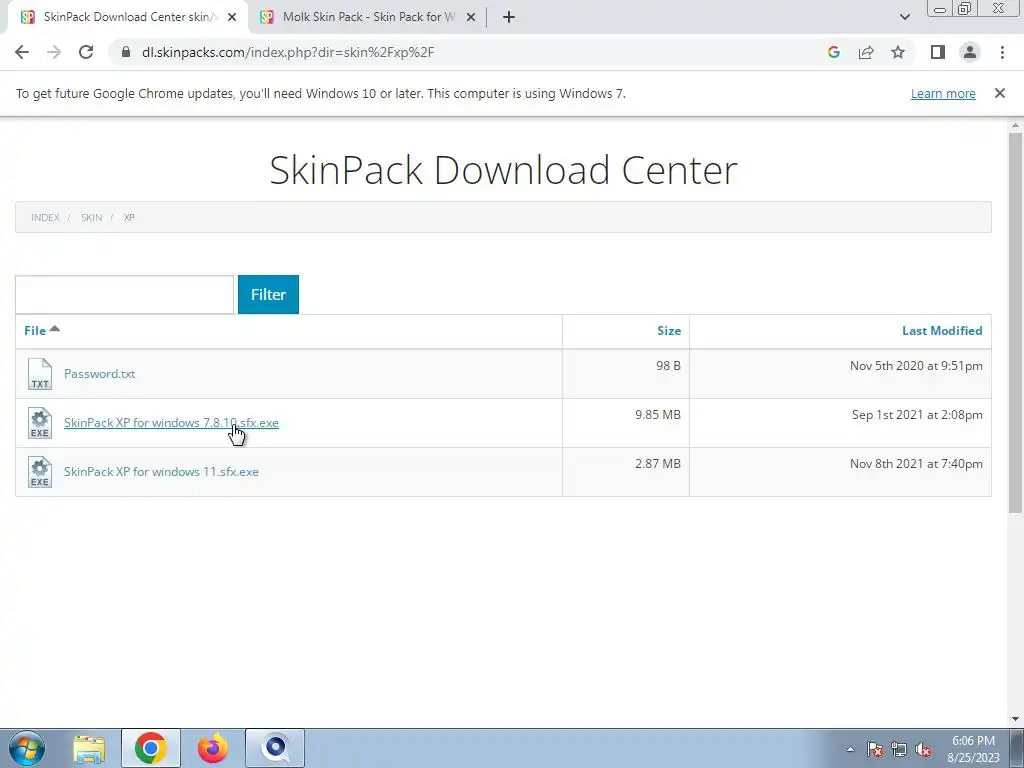The height and width of the screenshot is (768, 1024).
Task: Focus the filter text field
Action: click(124, 295)
